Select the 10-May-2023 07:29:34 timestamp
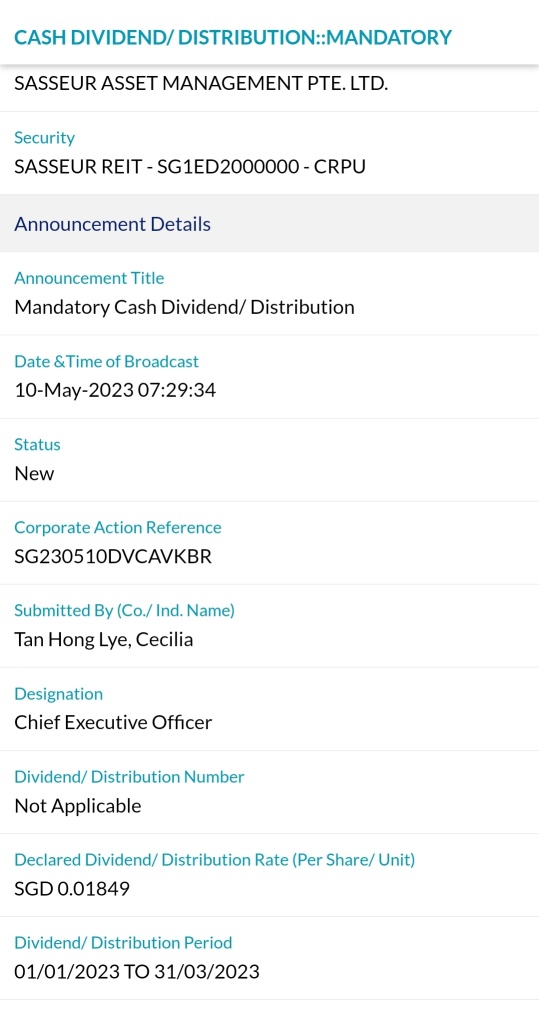The image size is (539, 1019). click(115, 390)
